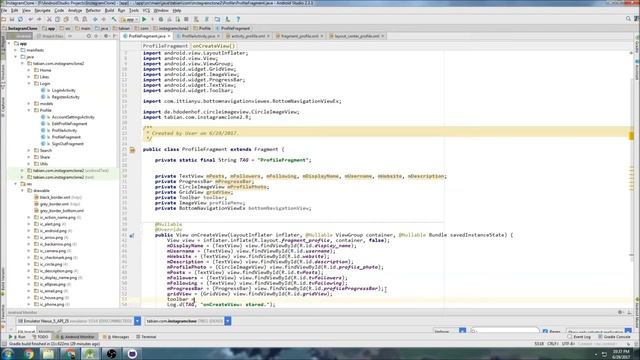Screen dimensions: 640x360
Task: Open the Messages tool window button
Action: pos(116,337)
